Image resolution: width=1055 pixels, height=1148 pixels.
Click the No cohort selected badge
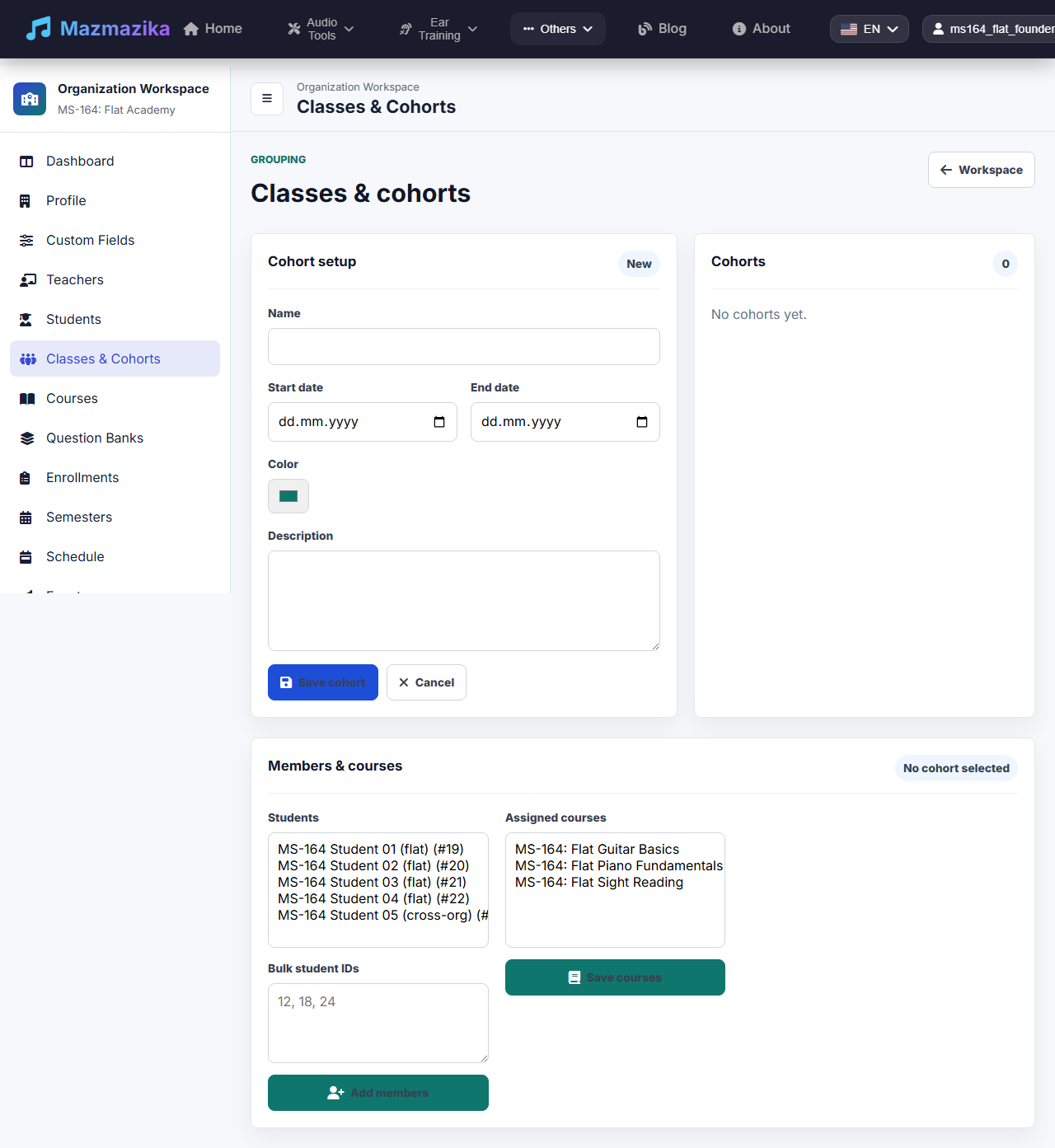[956, 768]
